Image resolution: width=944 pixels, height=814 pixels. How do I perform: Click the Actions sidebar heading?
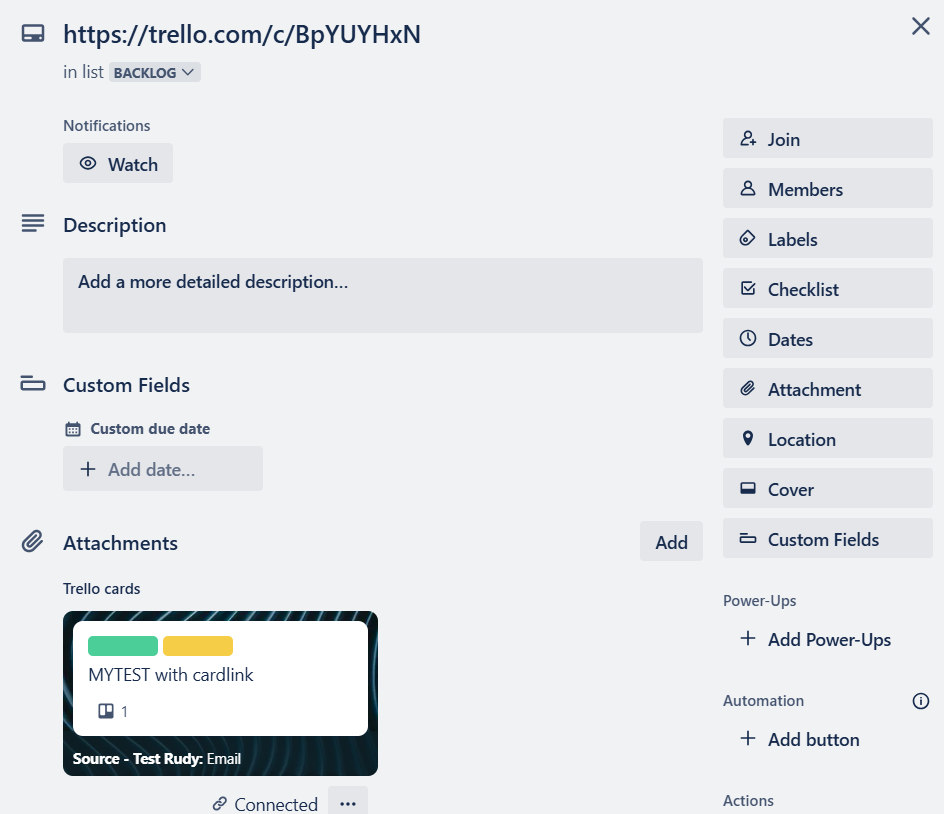click(748, 801)
